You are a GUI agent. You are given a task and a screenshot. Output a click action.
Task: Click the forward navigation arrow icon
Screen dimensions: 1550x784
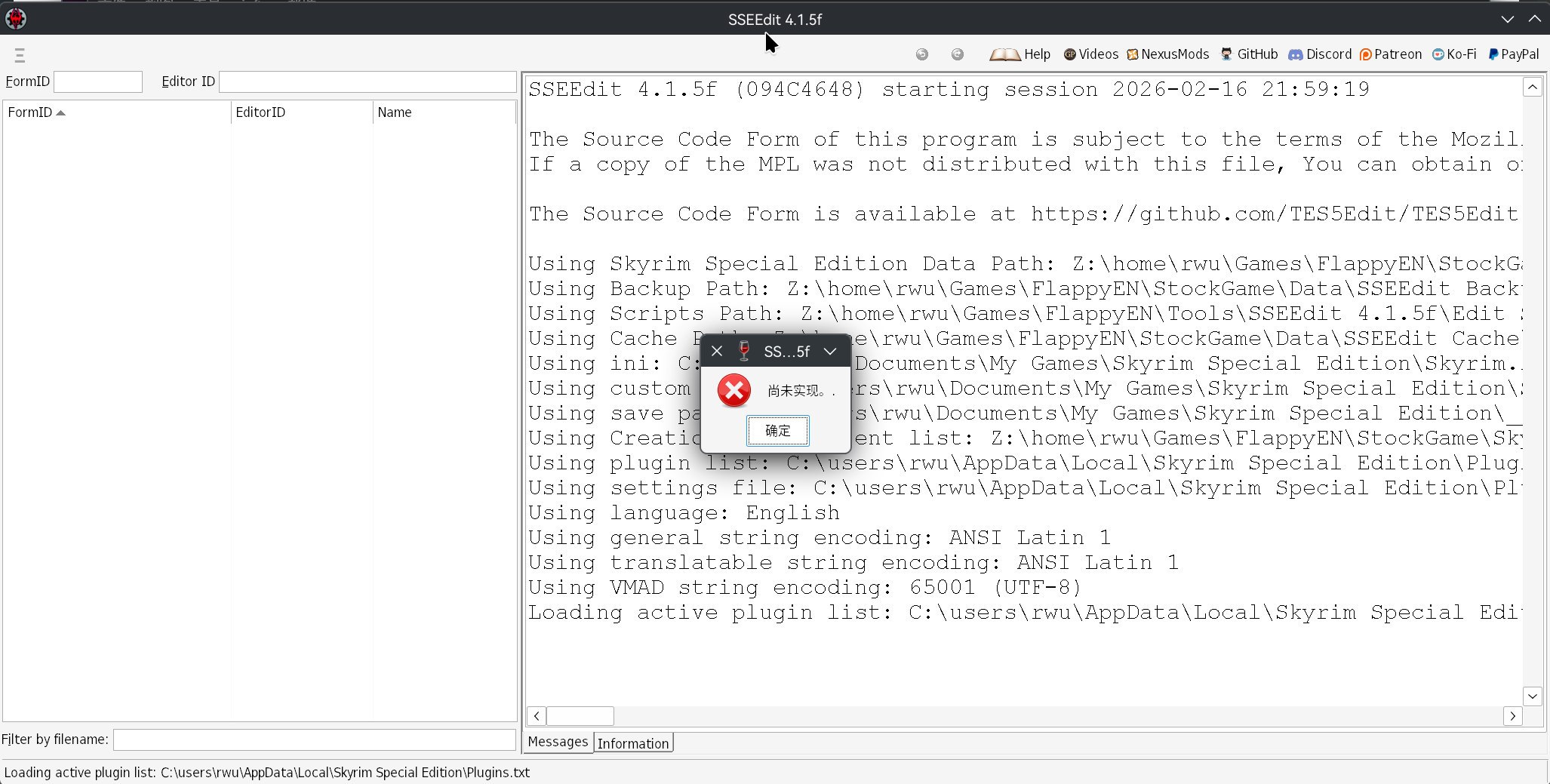click(957, 54)
